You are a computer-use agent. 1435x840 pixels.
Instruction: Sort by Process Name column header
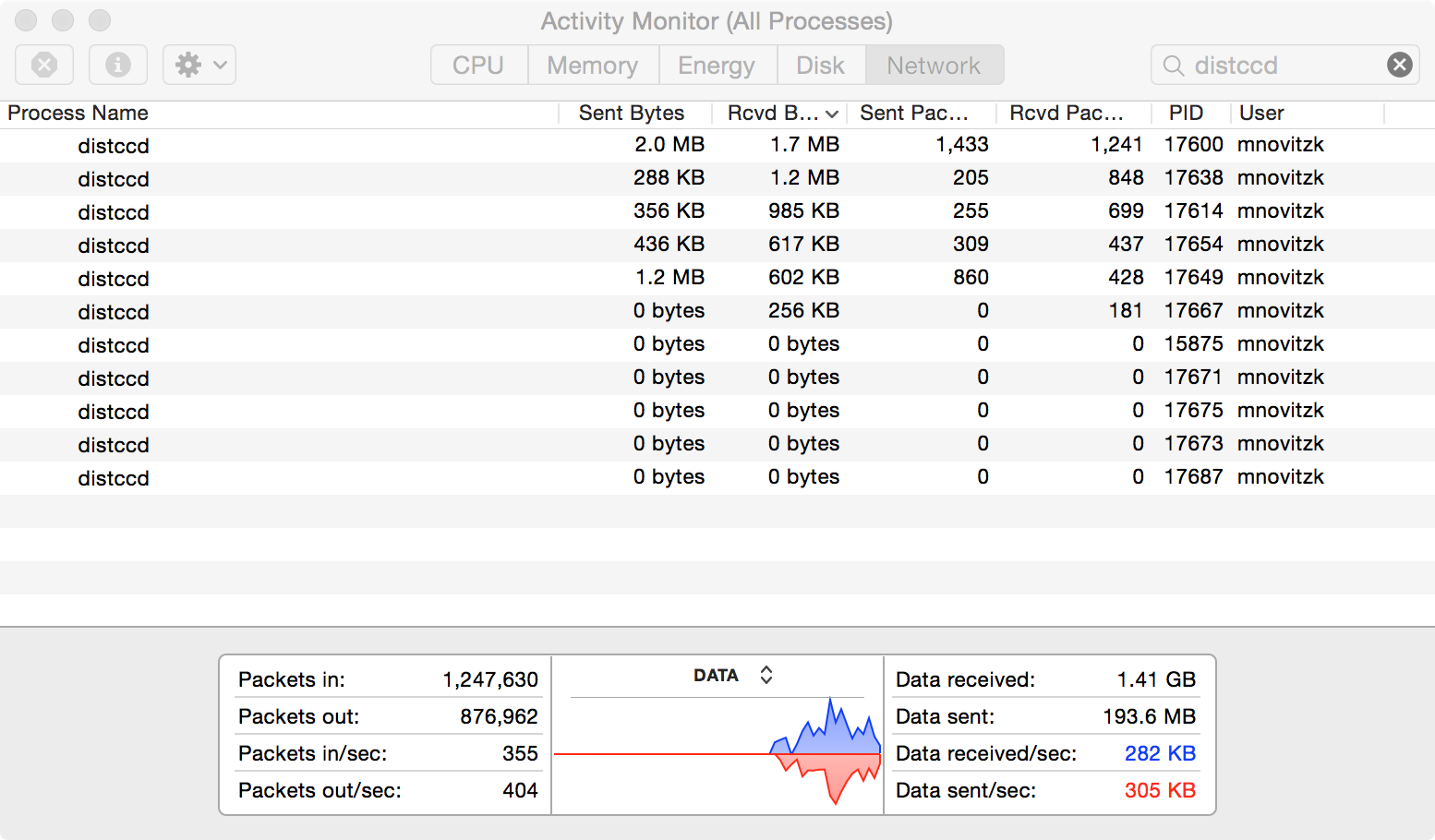78,113
